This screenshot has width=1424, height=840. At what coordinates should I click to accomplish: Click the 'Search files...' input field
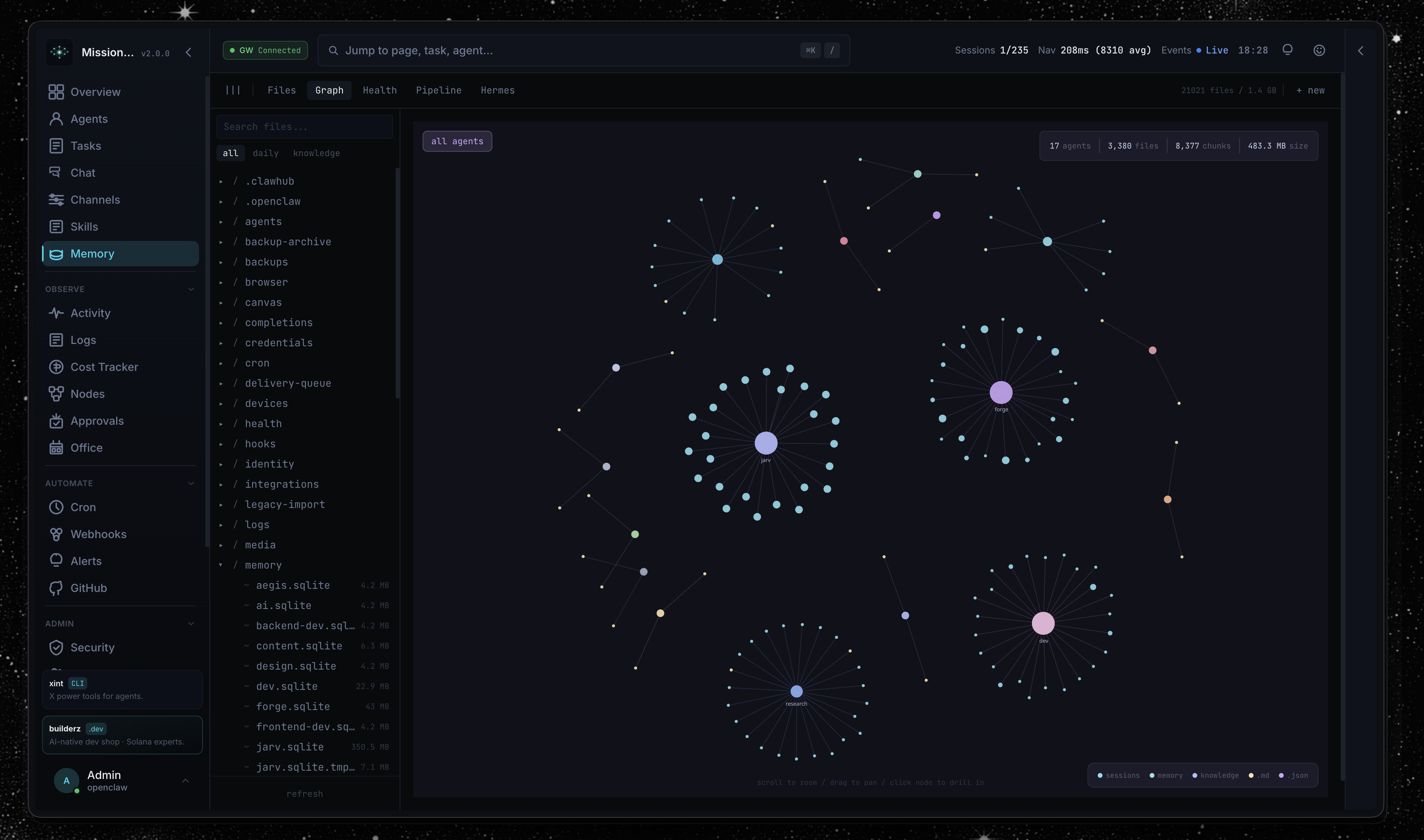tap(304, 127)
